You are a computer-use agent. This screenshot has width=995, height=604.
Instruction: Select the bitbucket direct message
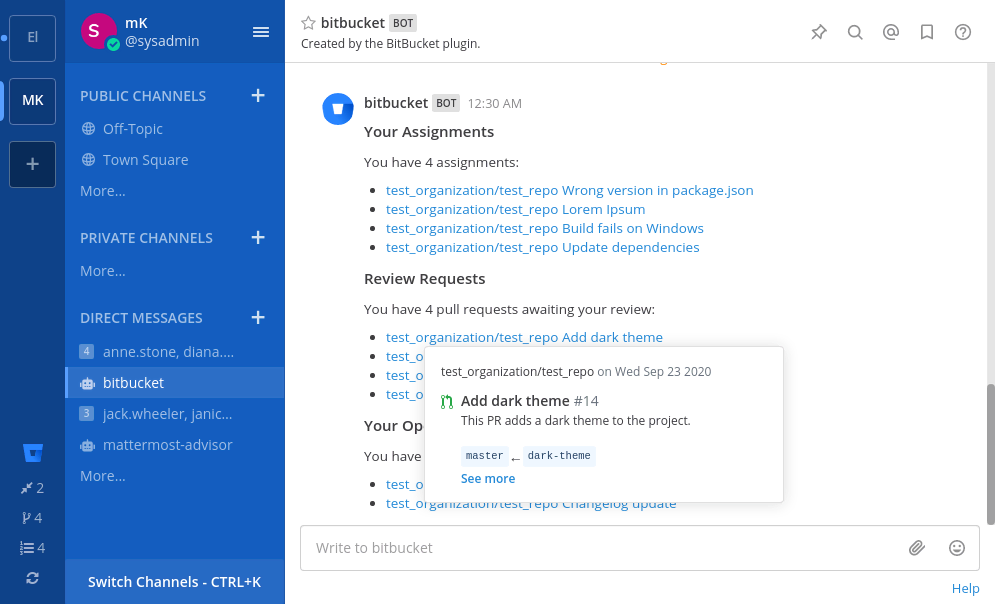pos(175,383)
